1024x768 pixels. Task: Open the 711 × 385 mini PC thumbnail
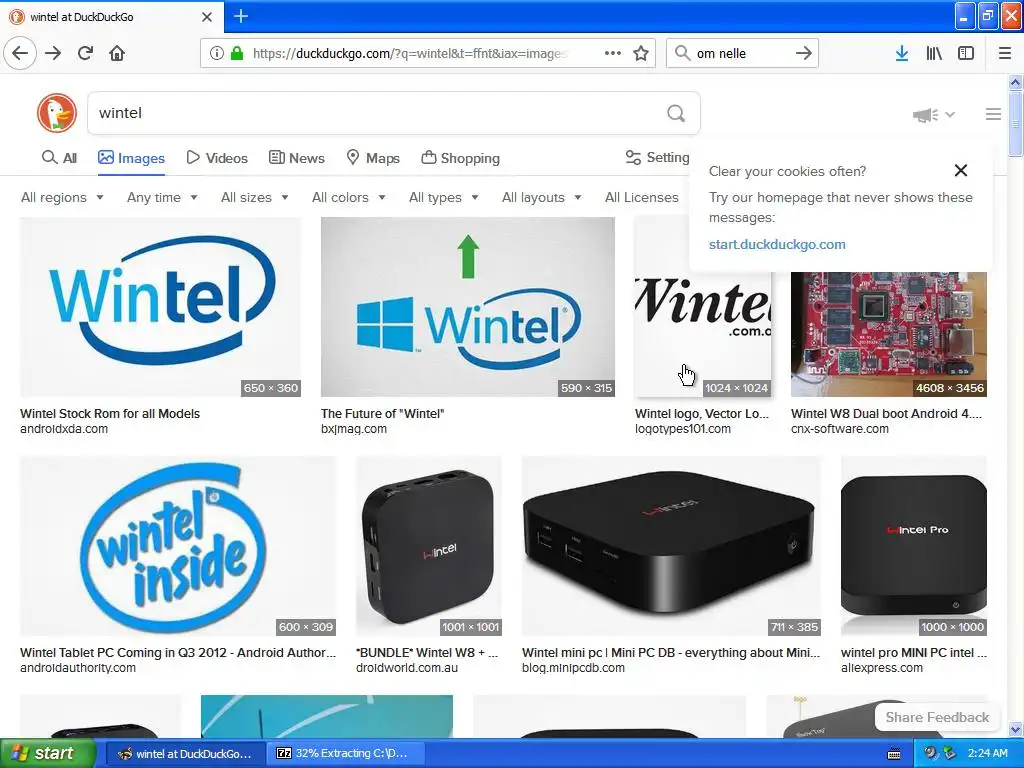(671, 546)
